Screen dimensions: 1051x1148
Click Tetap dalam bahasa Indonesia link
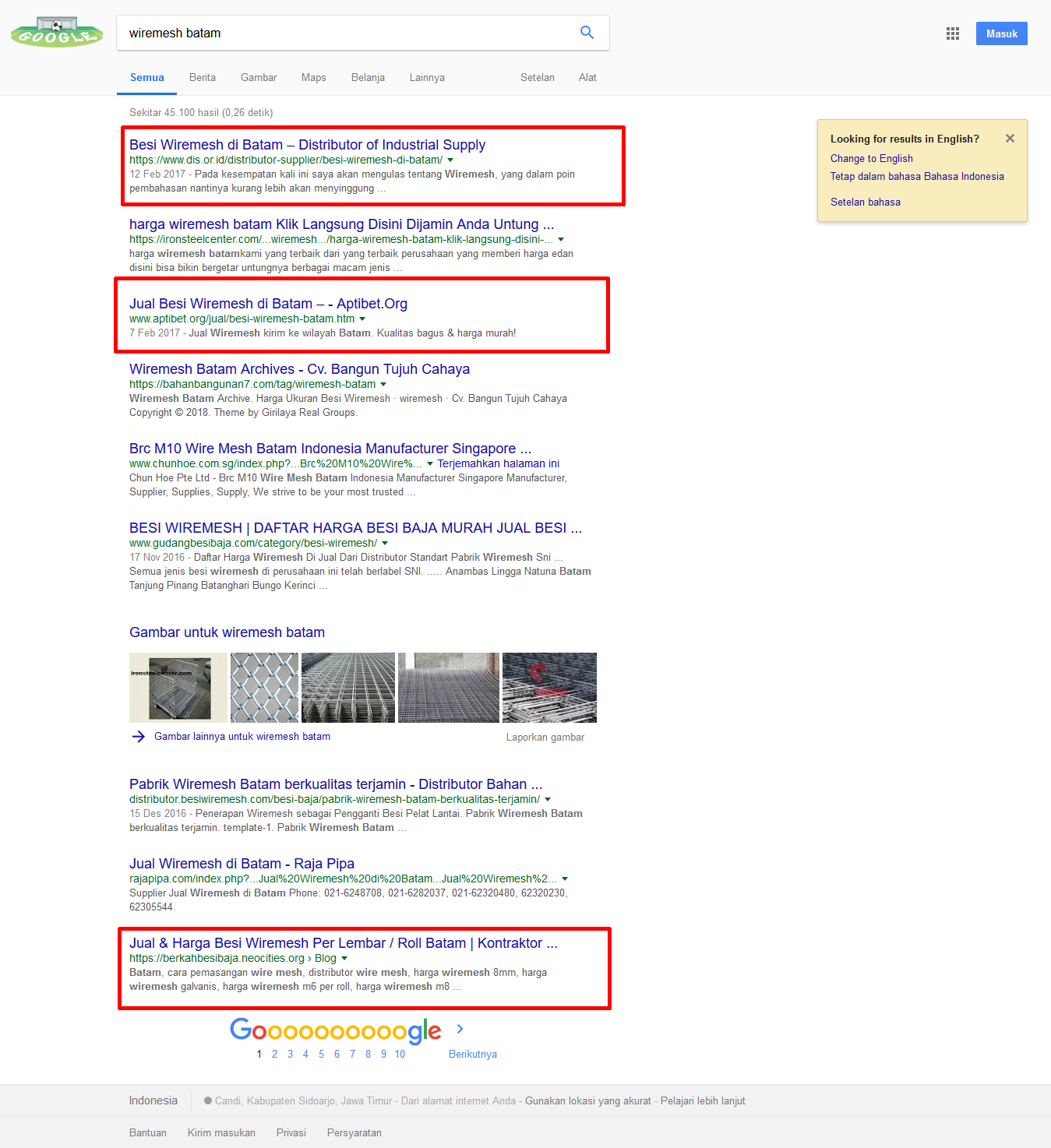point(917,177)
